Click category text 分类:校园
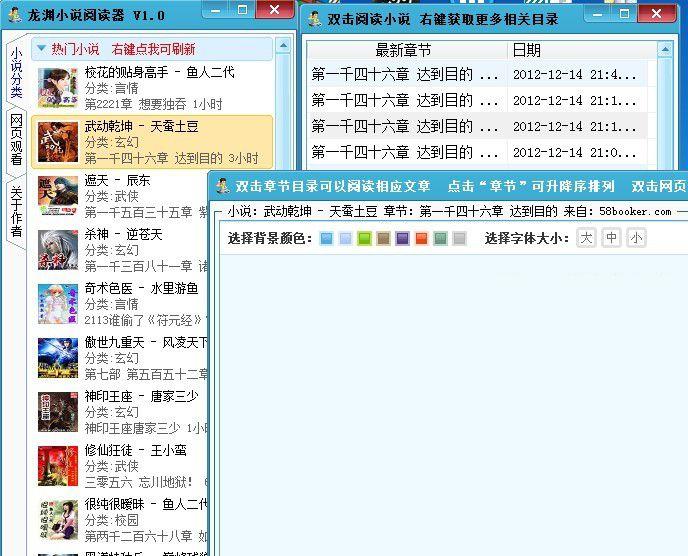Viewport: 688px width, 556px height. [111, 520]
